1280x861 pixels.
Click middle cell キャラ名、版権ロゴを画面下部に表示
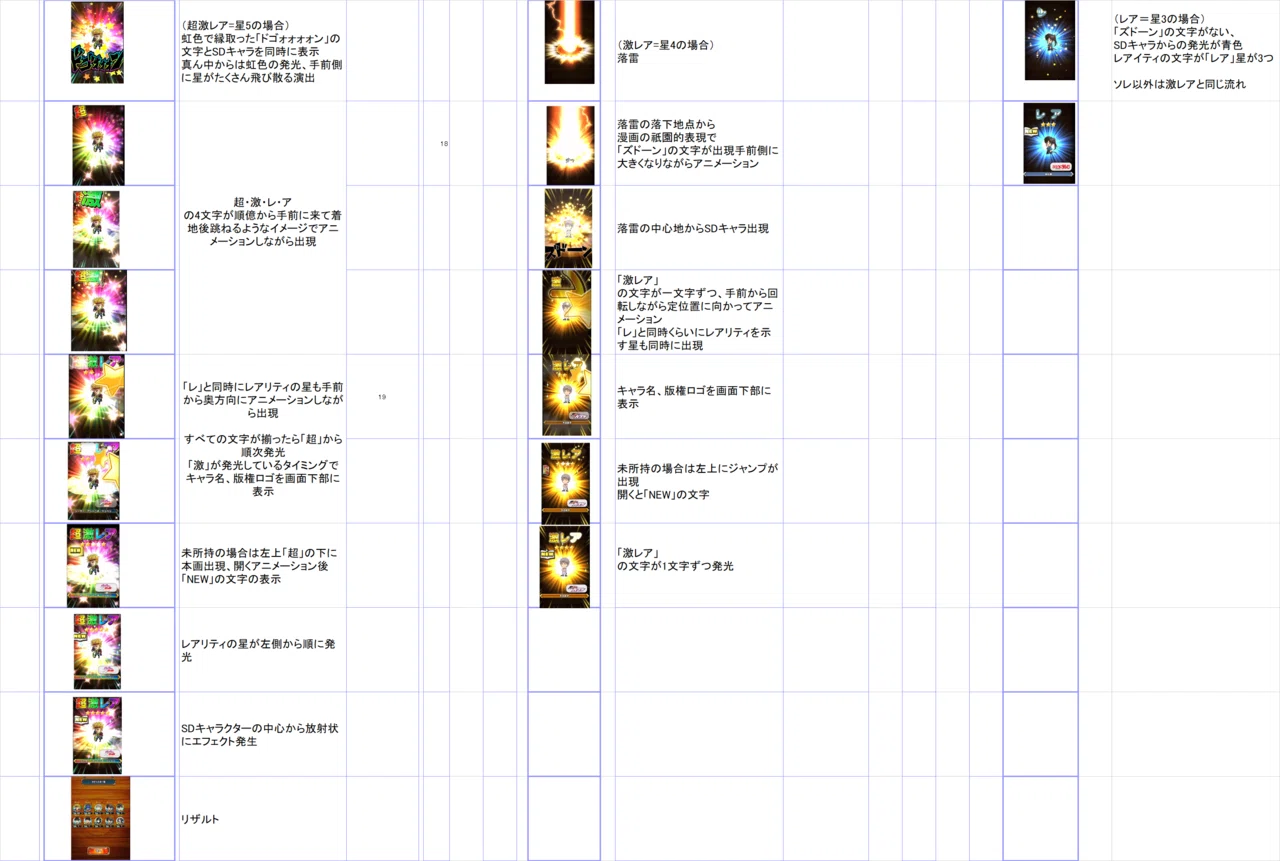pos(698,397)
